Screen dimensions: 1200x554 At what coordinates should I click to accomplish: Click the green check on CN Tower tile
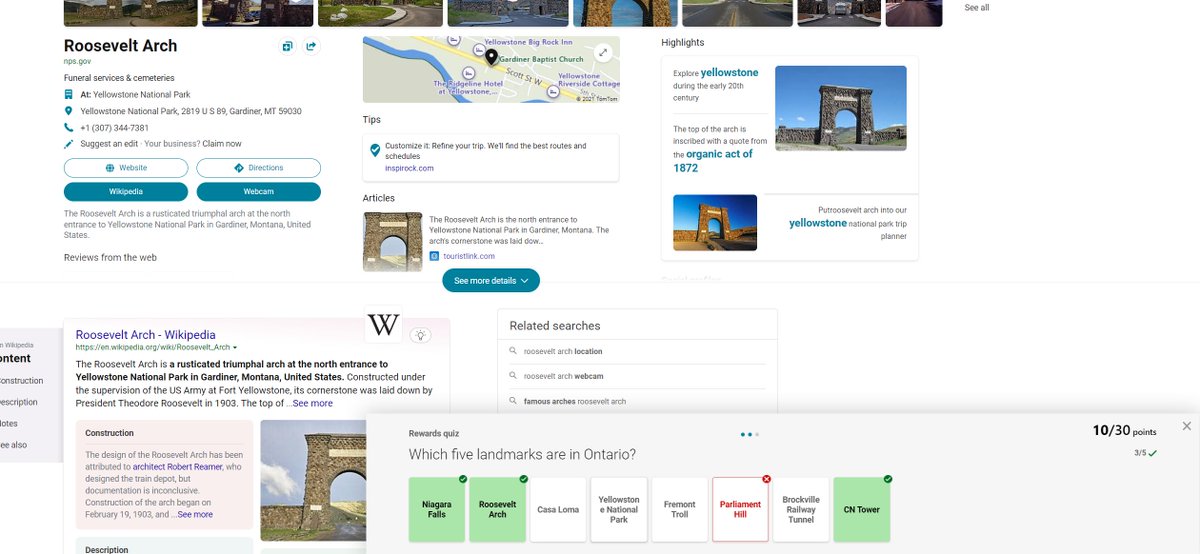tap(888, 479)
